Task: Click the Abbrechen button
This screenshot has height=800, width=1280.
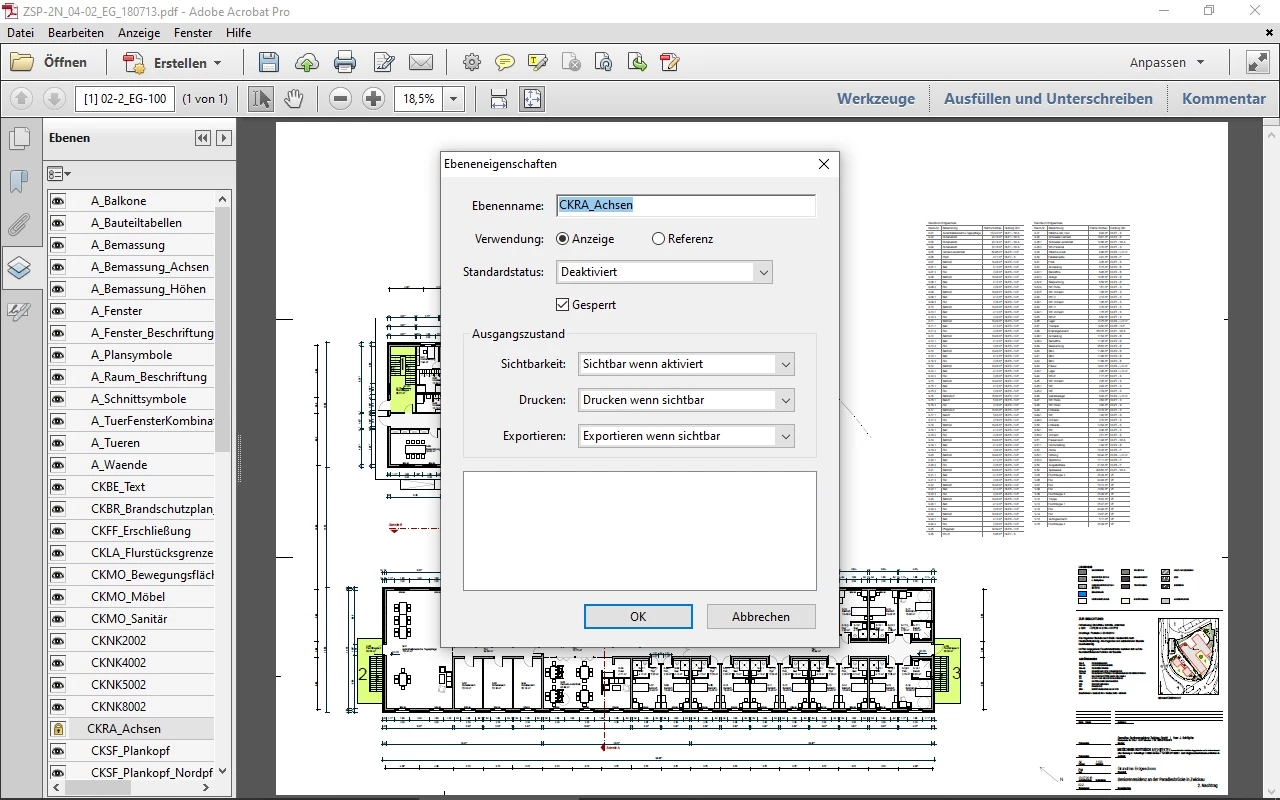Action: click(x=761, y=616)
